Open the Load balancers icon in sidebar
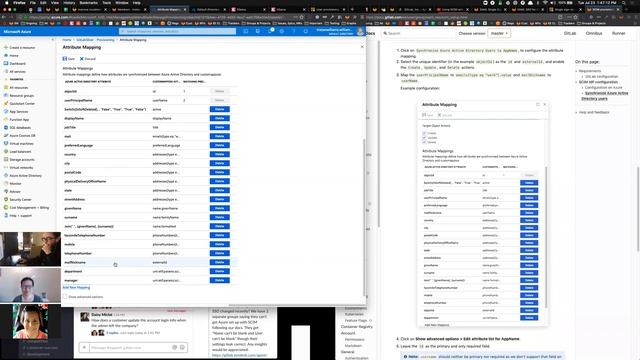Viewport: 640px width, 360px height. 6,151
